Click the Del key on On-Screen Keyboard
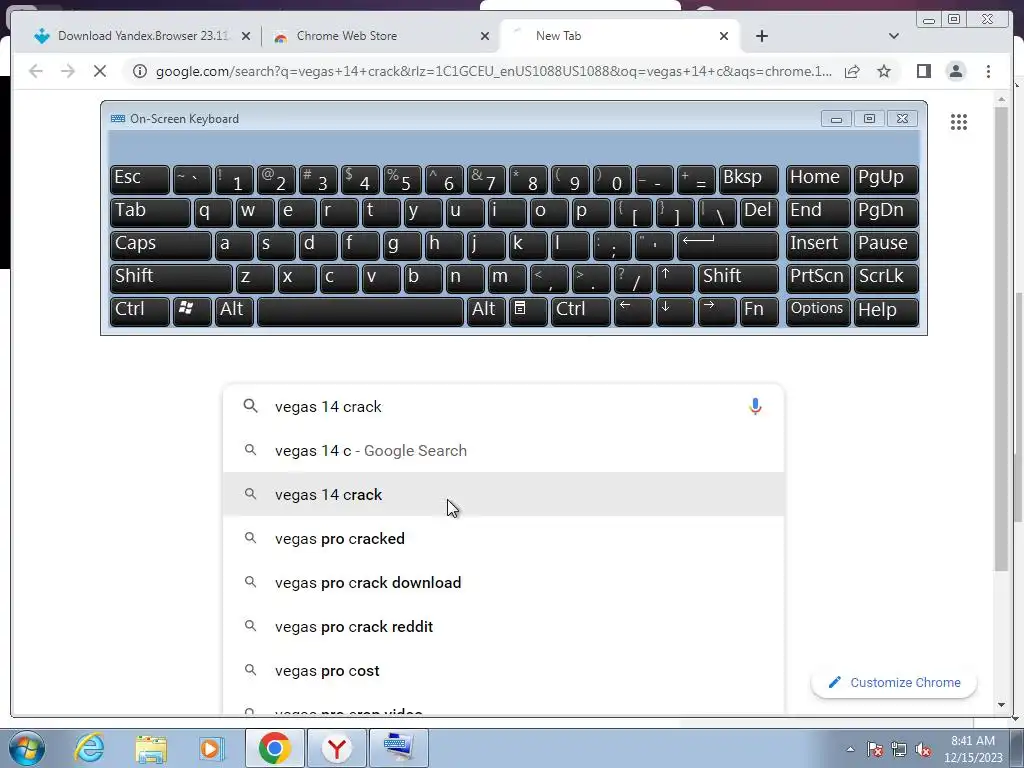Viewport: 1024px width, 768px height. click(759, 212)
